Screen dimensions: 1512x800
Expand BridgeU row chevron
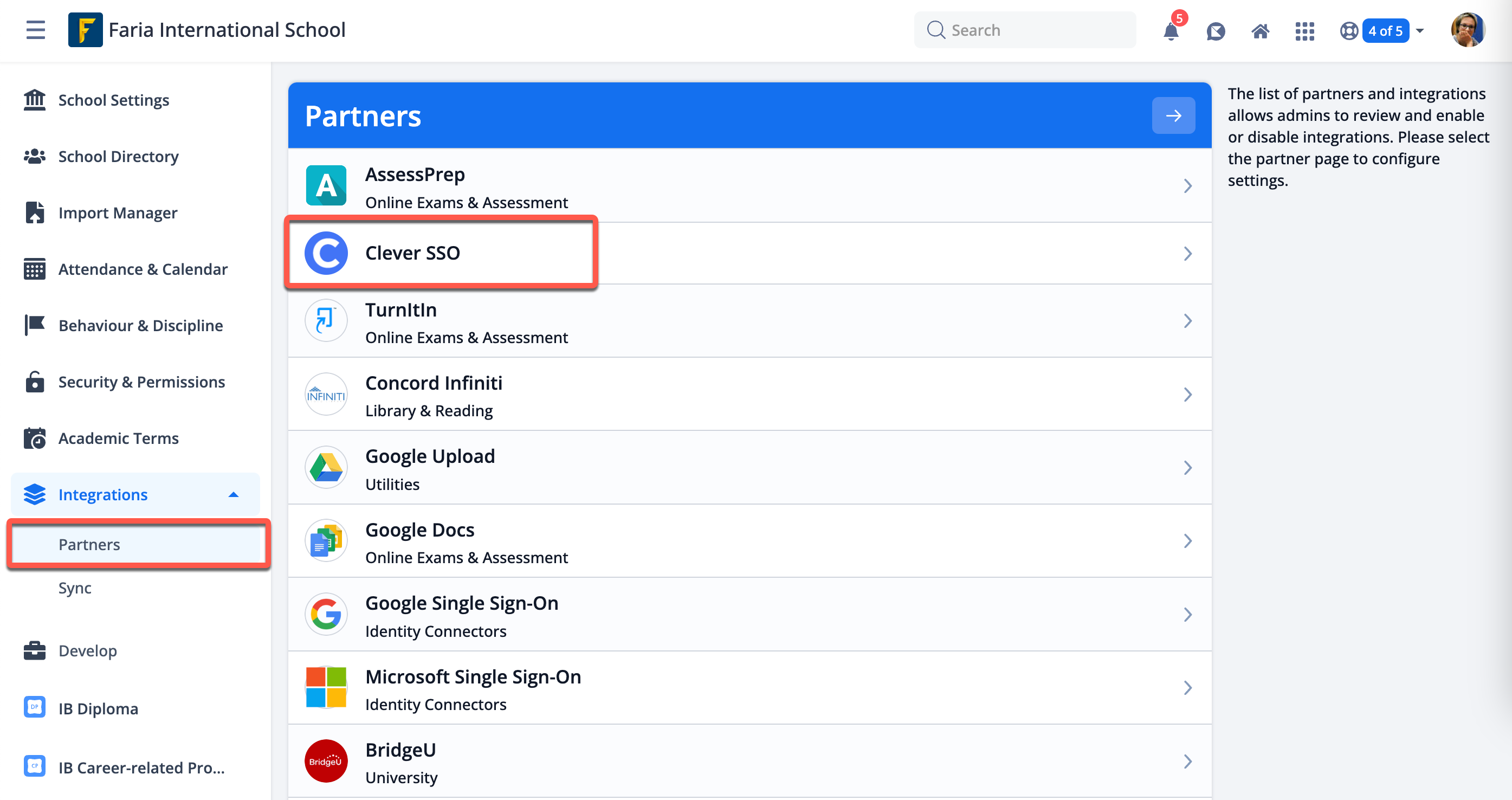point(1188,762)
